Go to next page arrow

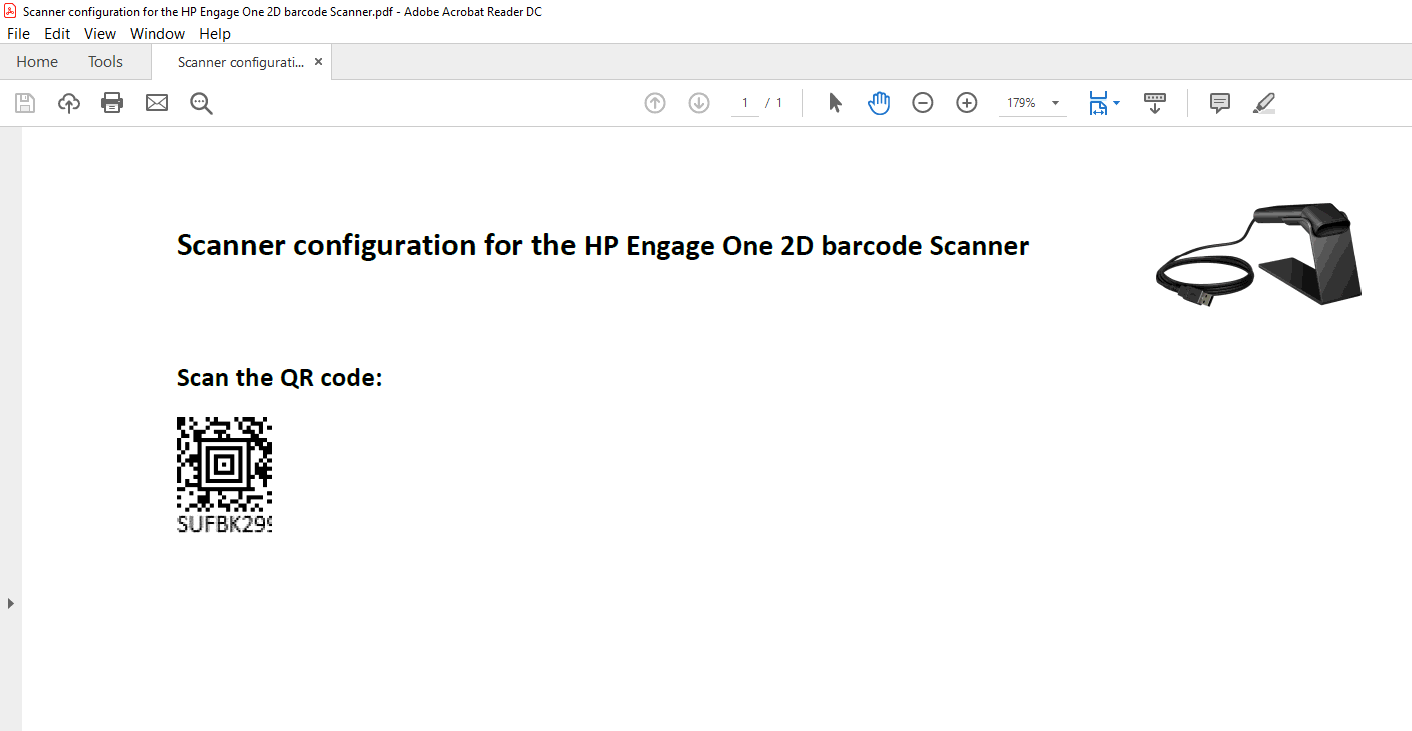coord(699,103)
